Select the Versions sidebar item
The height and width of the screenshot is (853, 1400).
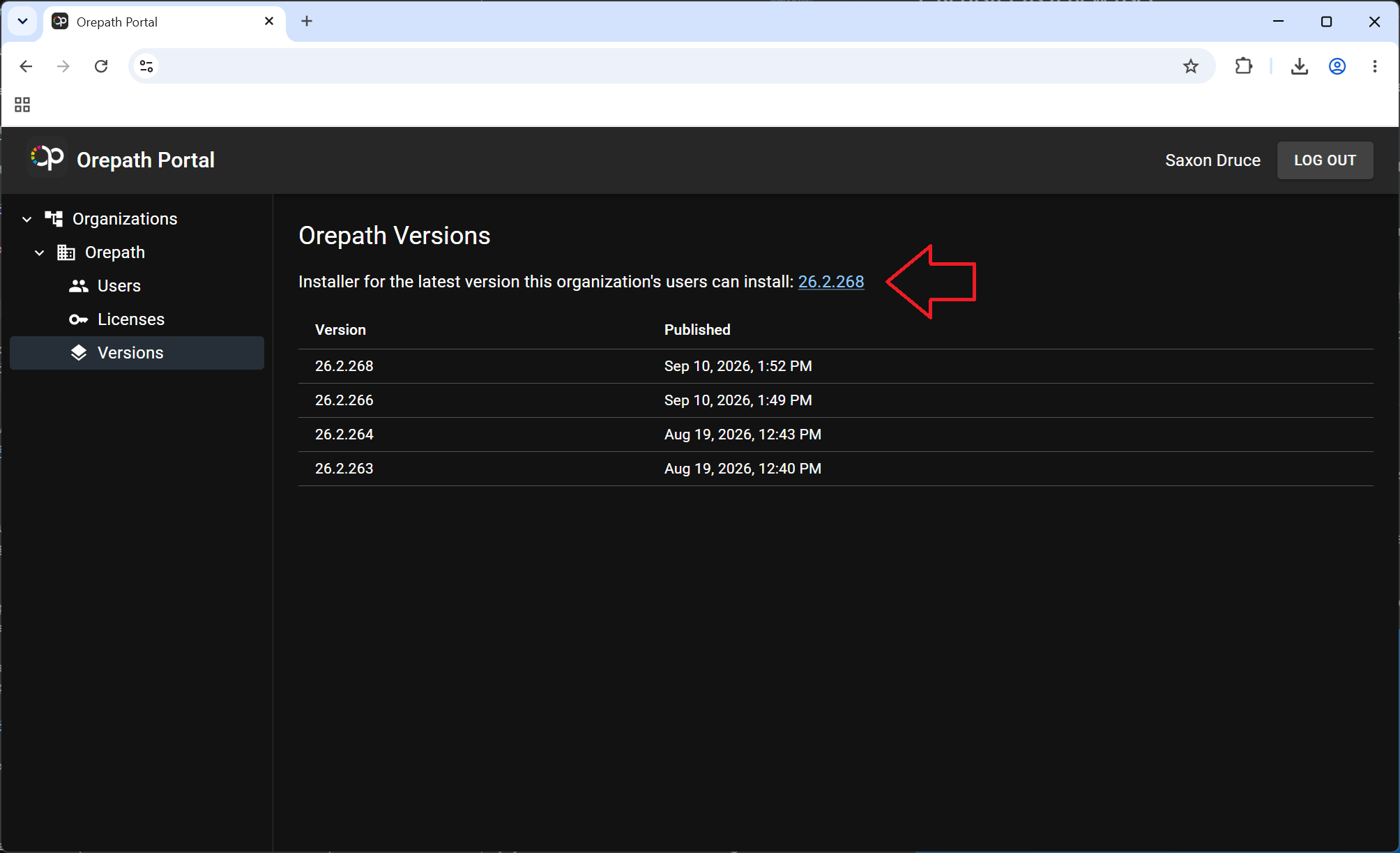(x=137, y=353)
